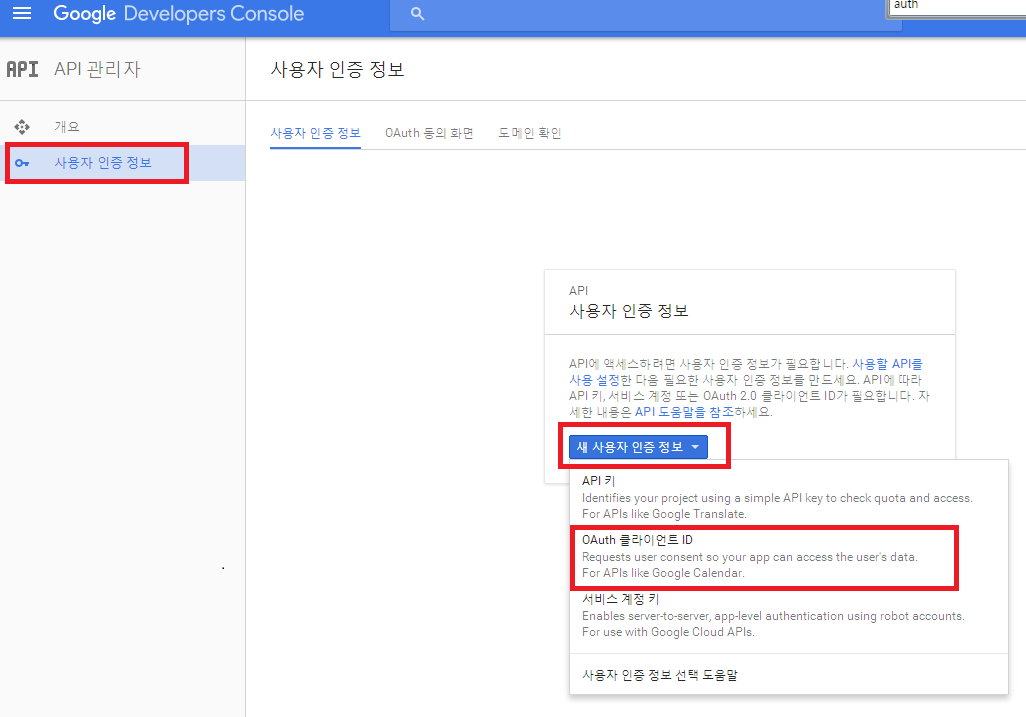
Task: Select the 사용자 인증 정보 tab
Action: pos(315,133)
